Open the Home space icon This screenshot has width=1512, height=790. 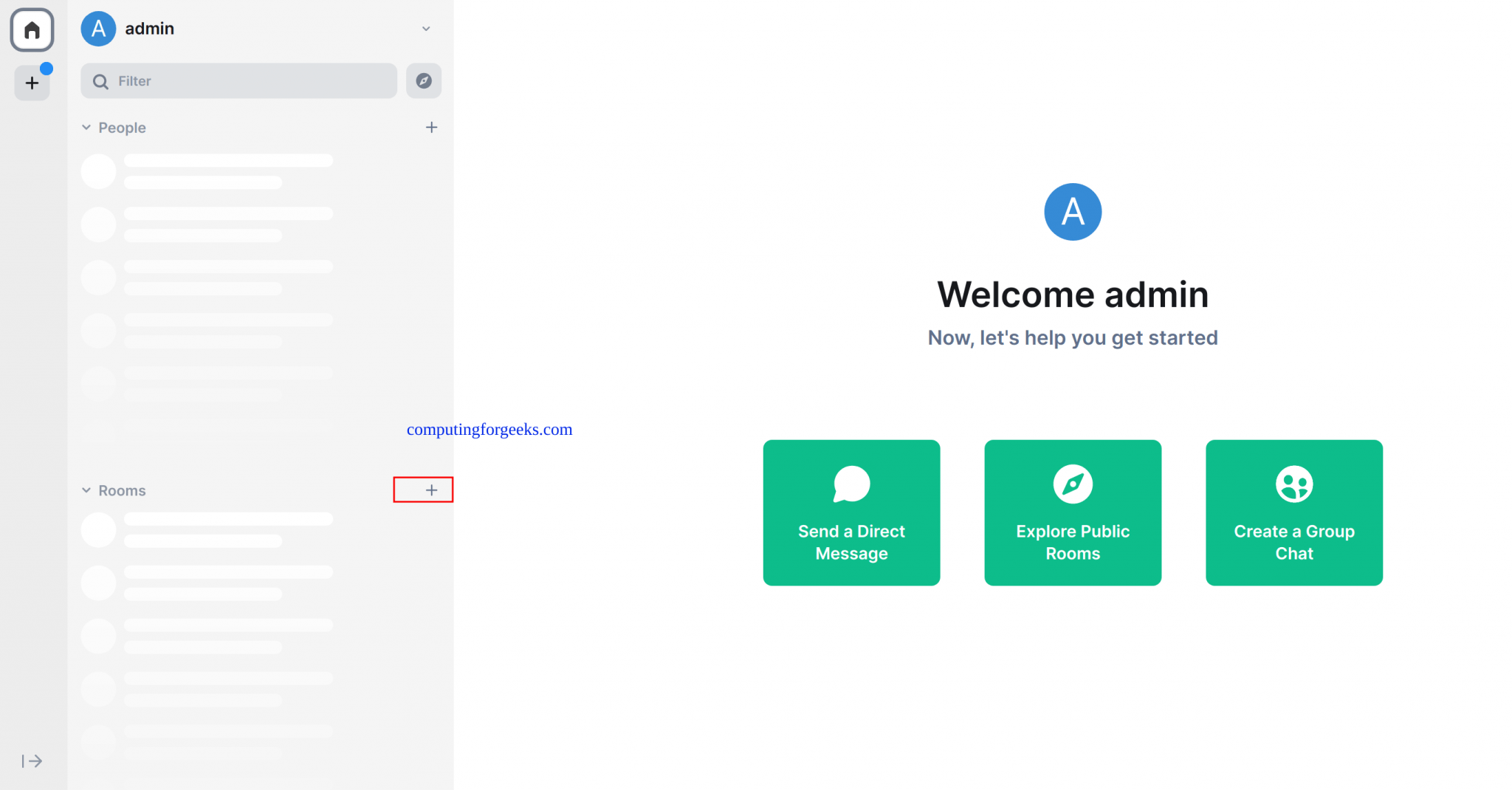32,30
